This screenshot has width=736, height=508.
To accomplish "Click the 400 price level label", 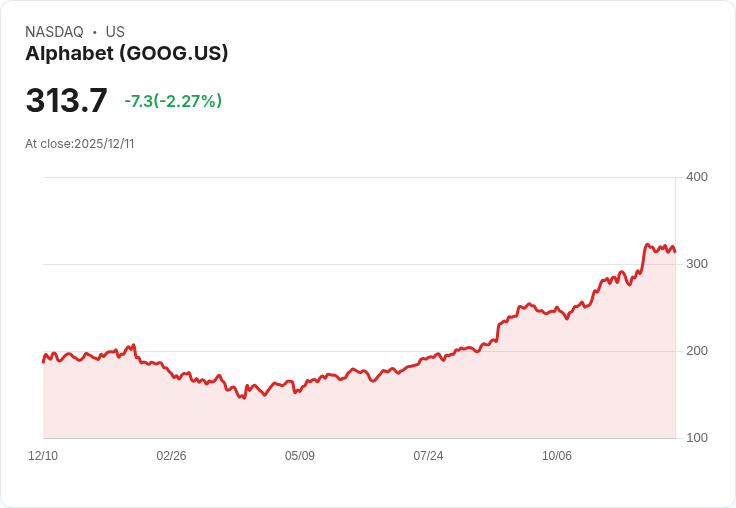I will [x=697, y=177].
